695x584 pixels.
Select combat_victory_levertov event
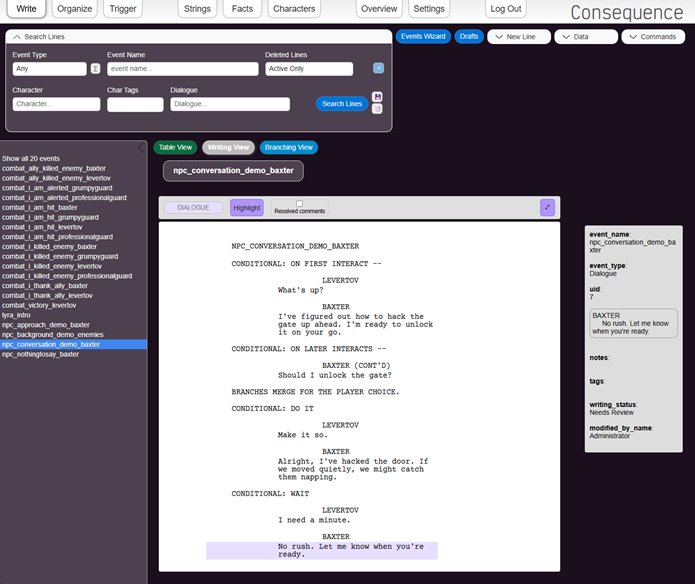tap(39, 305)
